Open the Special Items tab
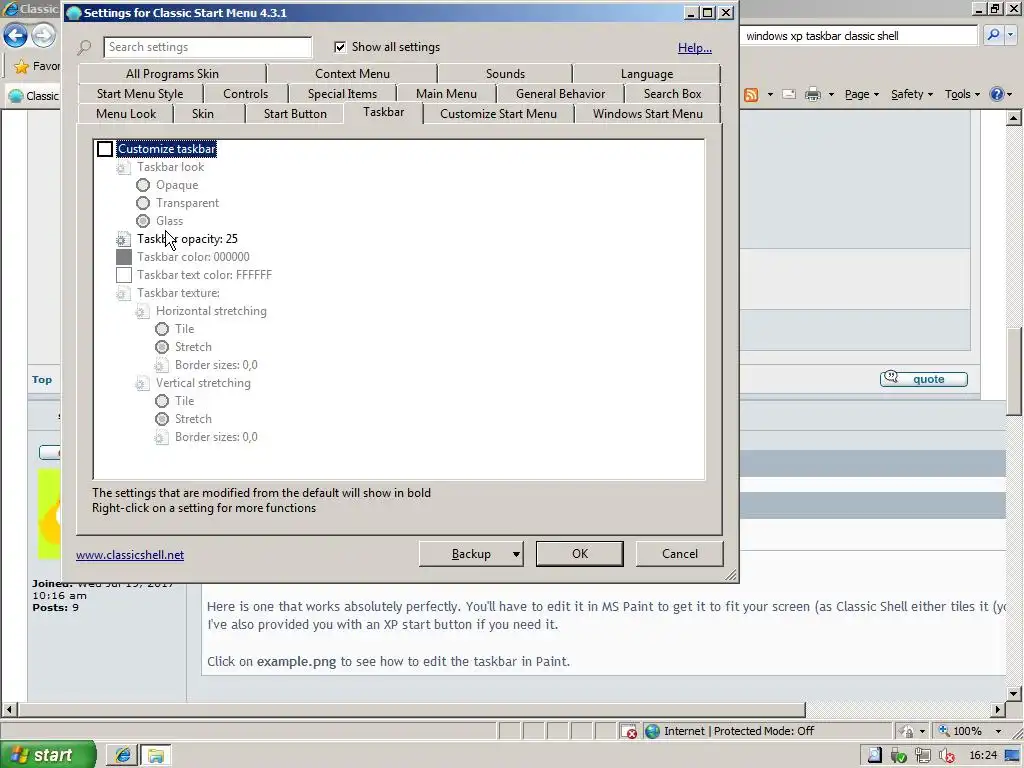Image resolution: width=1024 pixels, height=768 pixels. tap(342, 93)
